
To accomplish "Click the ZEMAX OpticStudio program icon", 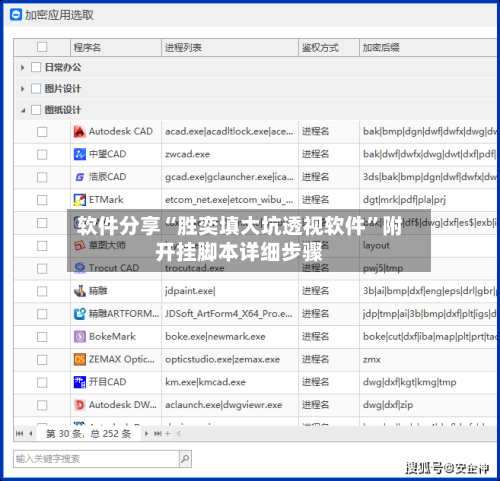I will point(79,359).
